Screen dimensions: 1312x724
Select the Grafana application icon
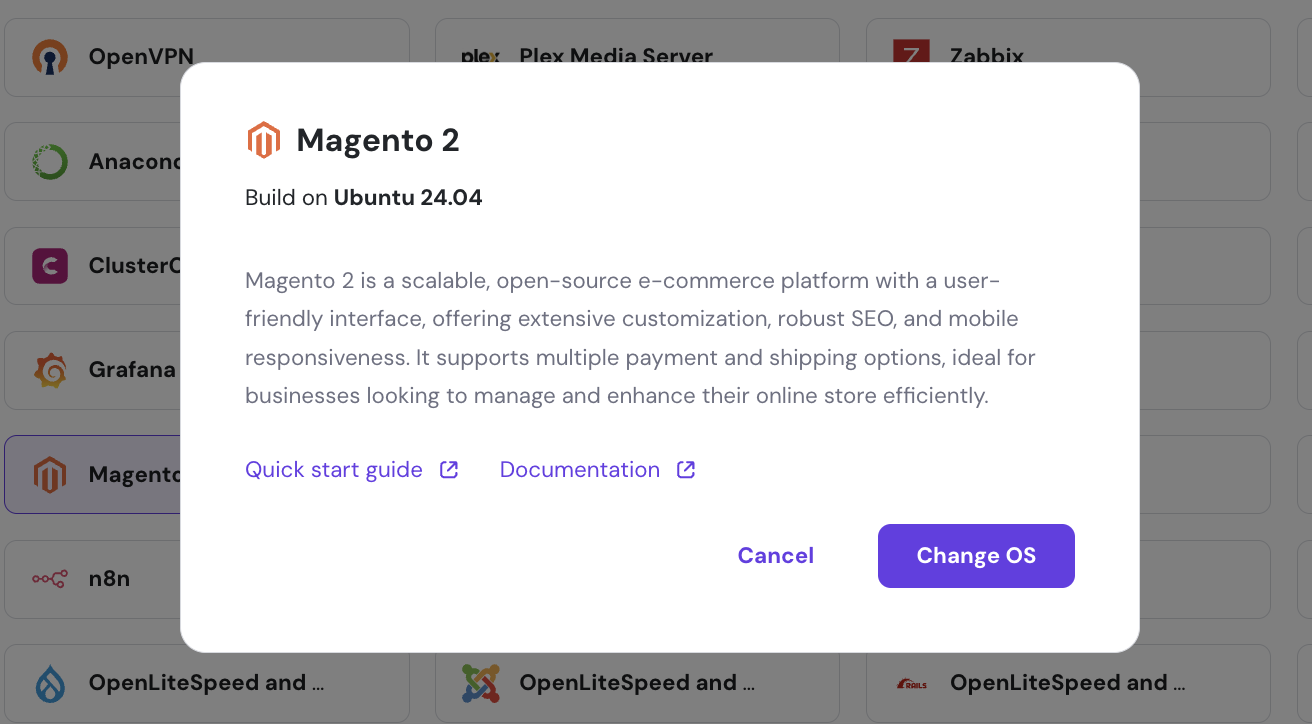50,369
